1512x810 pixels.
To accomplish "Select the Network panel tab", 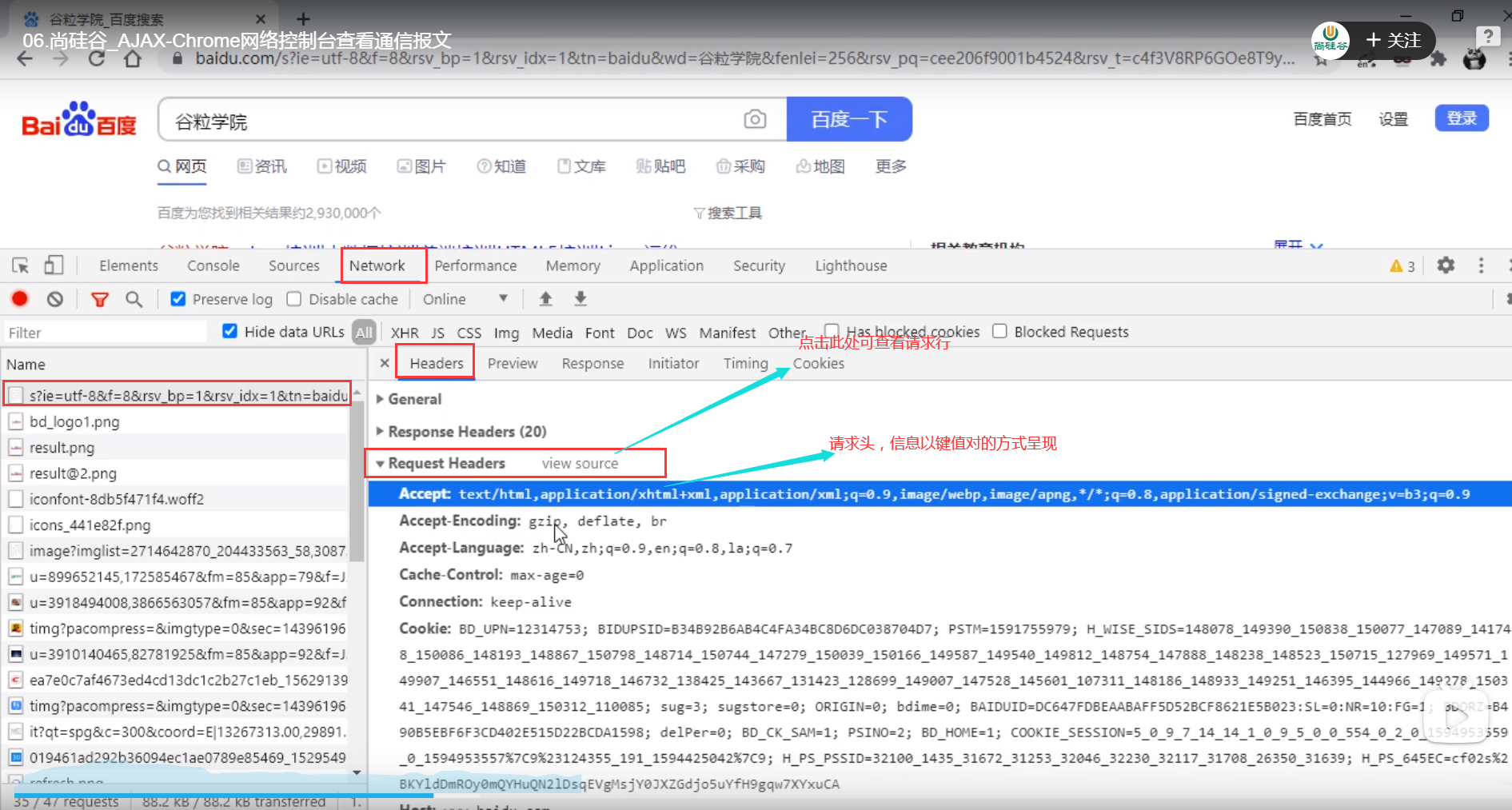I will coord(377,265).
